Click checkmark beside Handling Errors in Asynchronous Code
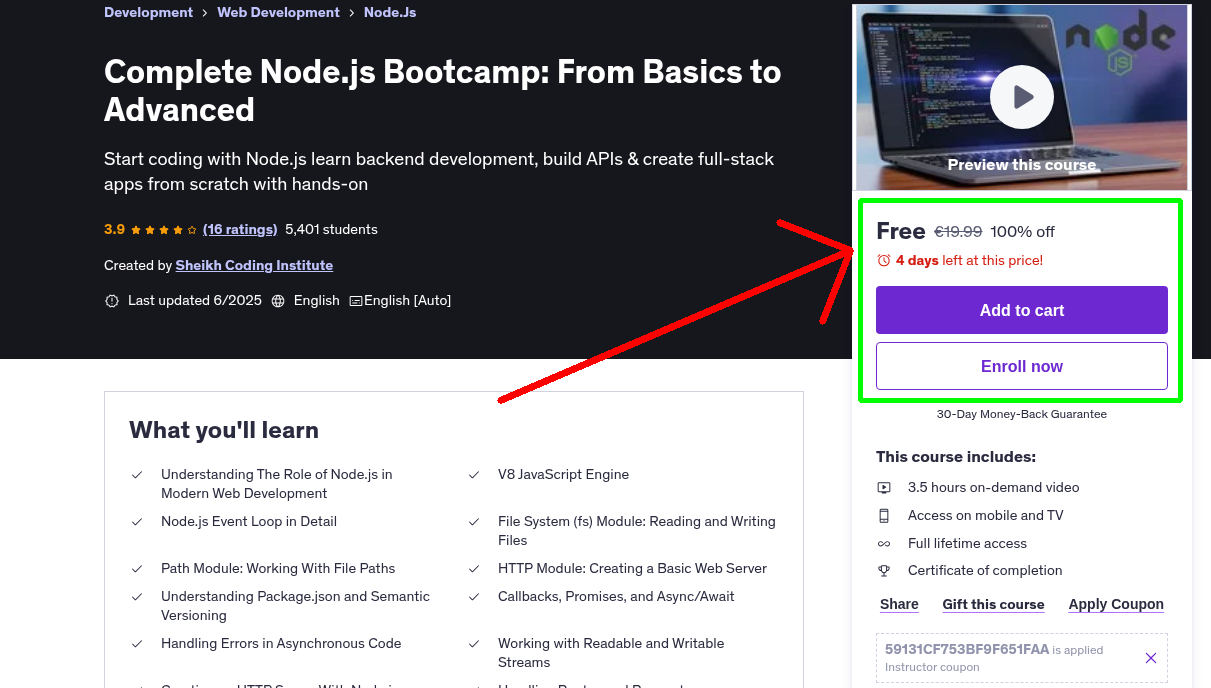 137,644
